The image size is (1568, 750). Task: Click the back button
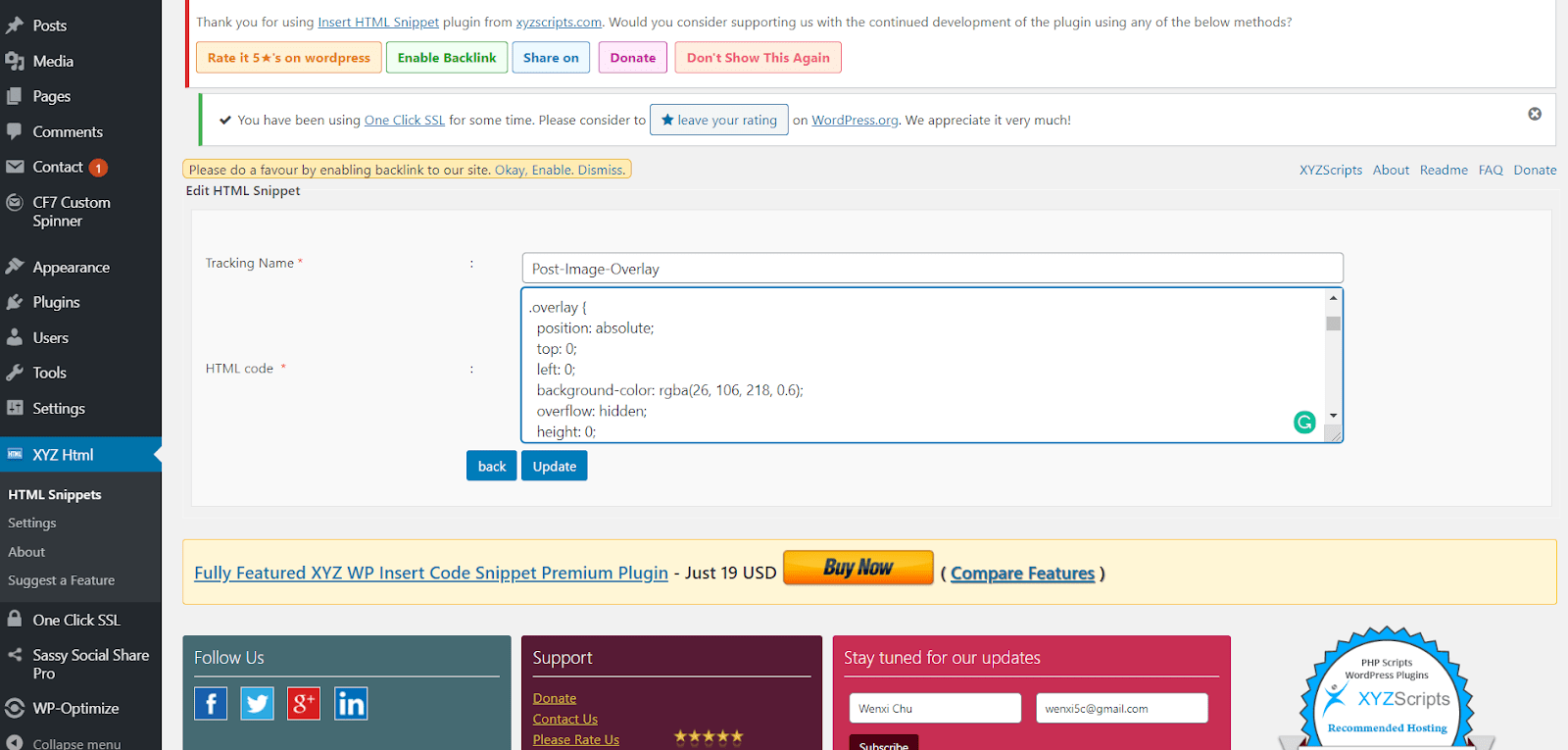coord(492,466)
